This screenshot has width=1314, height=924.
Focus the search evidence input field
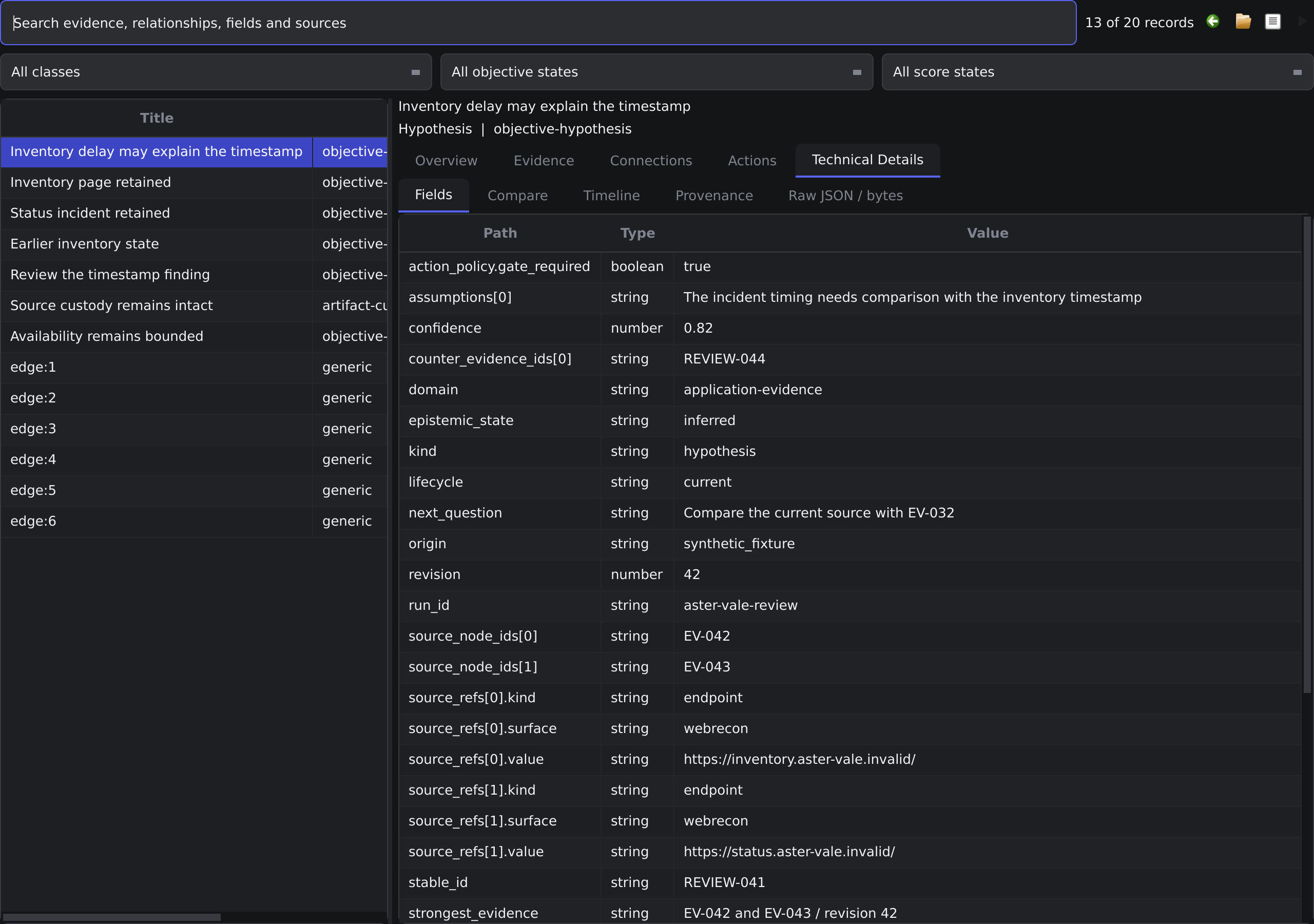538,23
